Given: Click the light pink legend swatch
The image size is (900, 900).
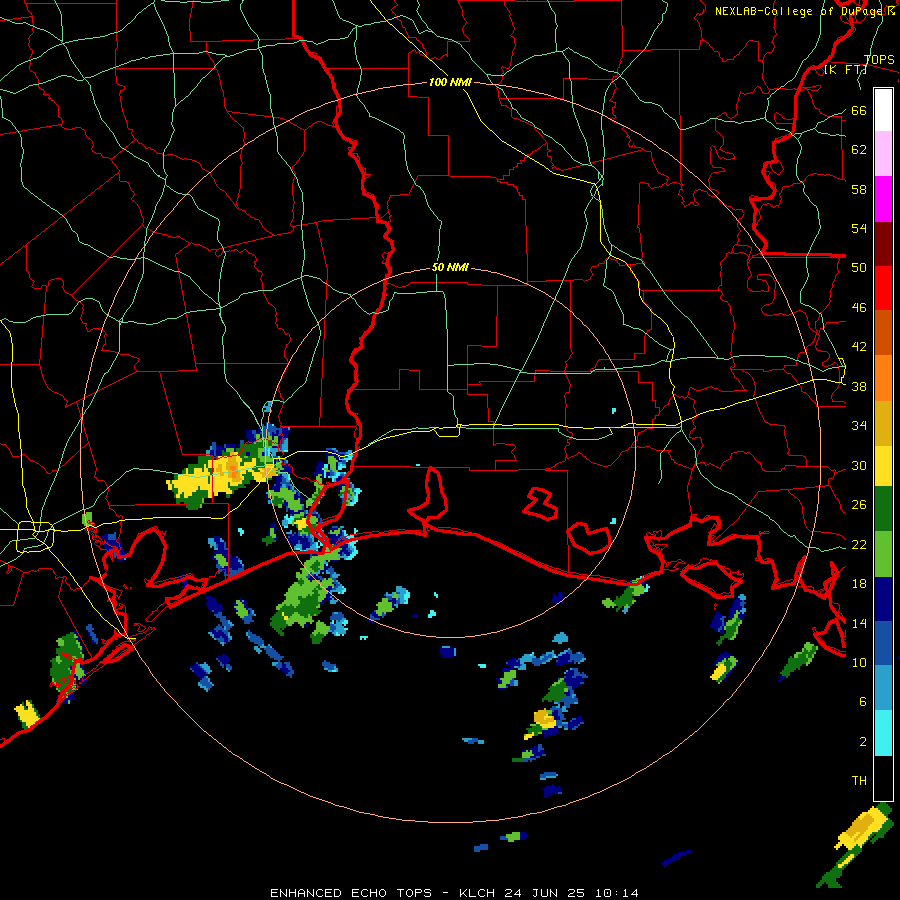Looking at the screenshot, I should click(x=883, y=154).
